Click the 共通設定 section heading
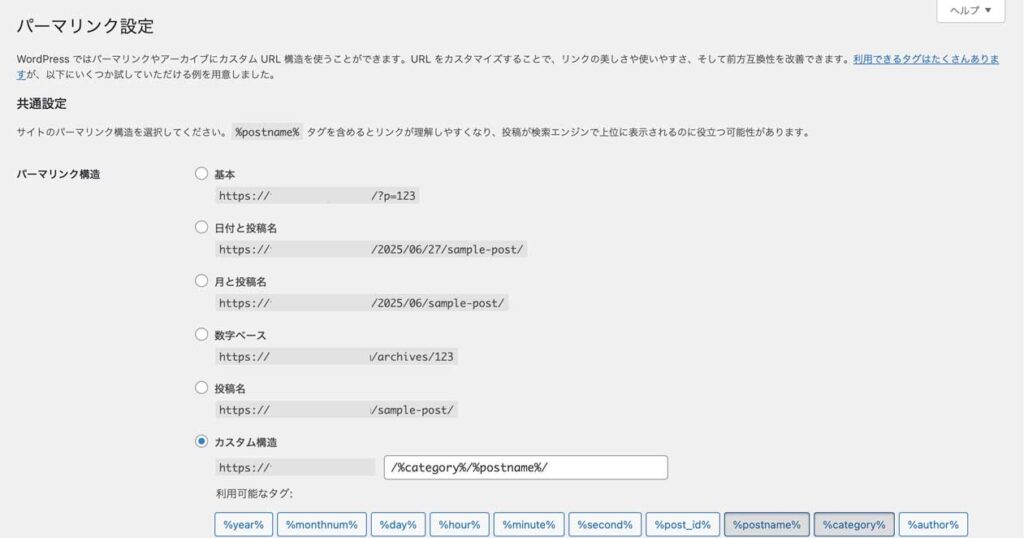1024x538 pixels. pos(42,103)
